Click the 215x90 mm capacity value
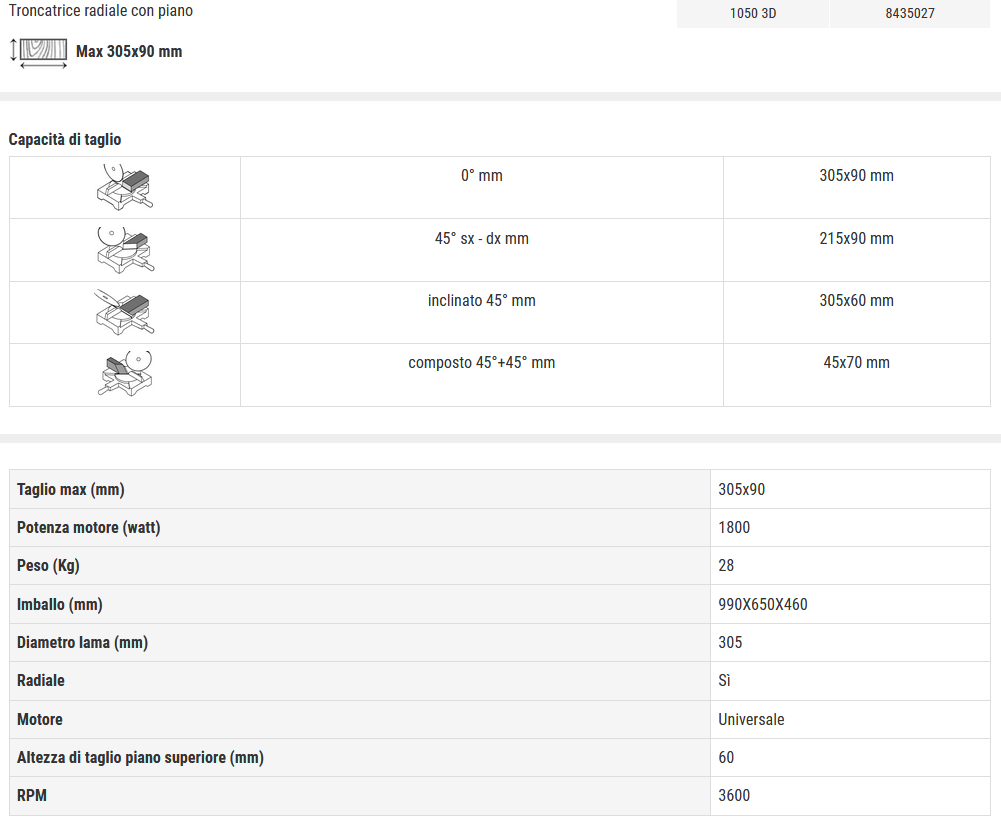 point(856,239)
